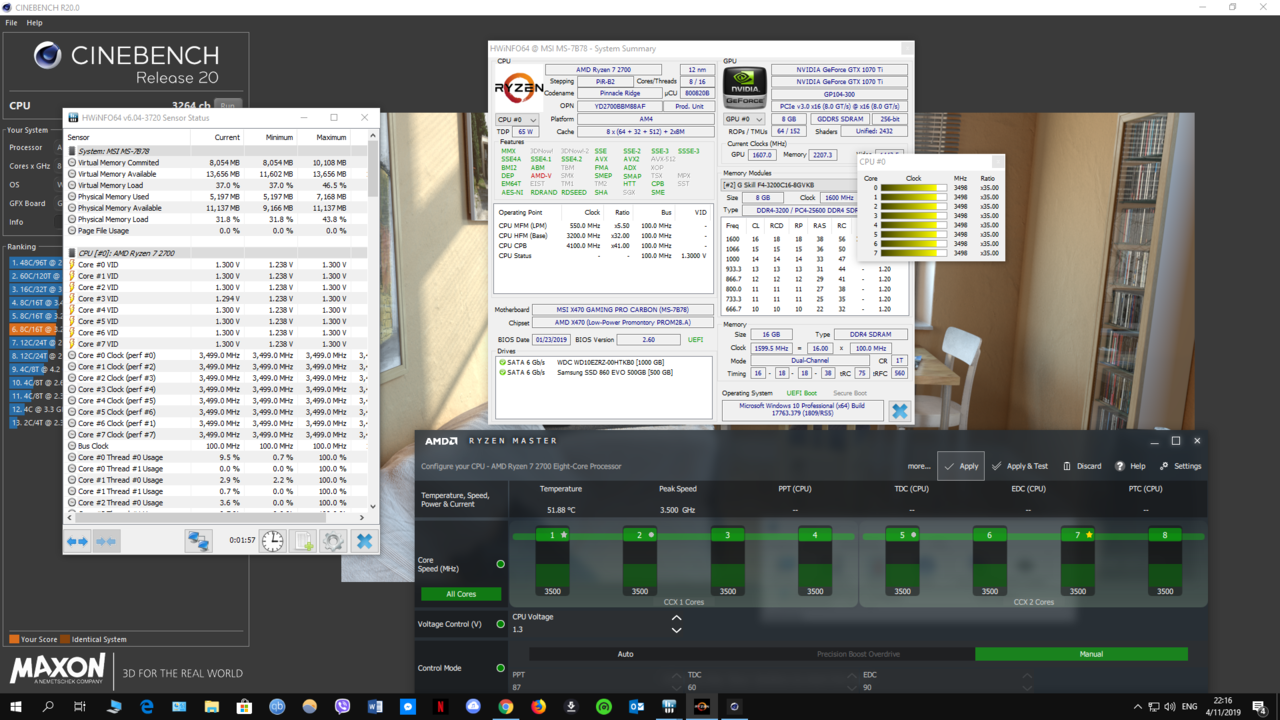Show hidden system tray icons
Image resolution: width=1280 pixels, height=720 pixels.
1138,707
